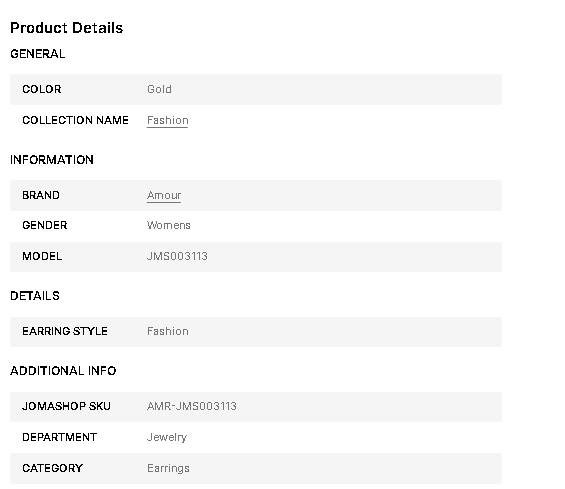
Task: Select the Jewelry department value
Action: click(x=167, y=437)
